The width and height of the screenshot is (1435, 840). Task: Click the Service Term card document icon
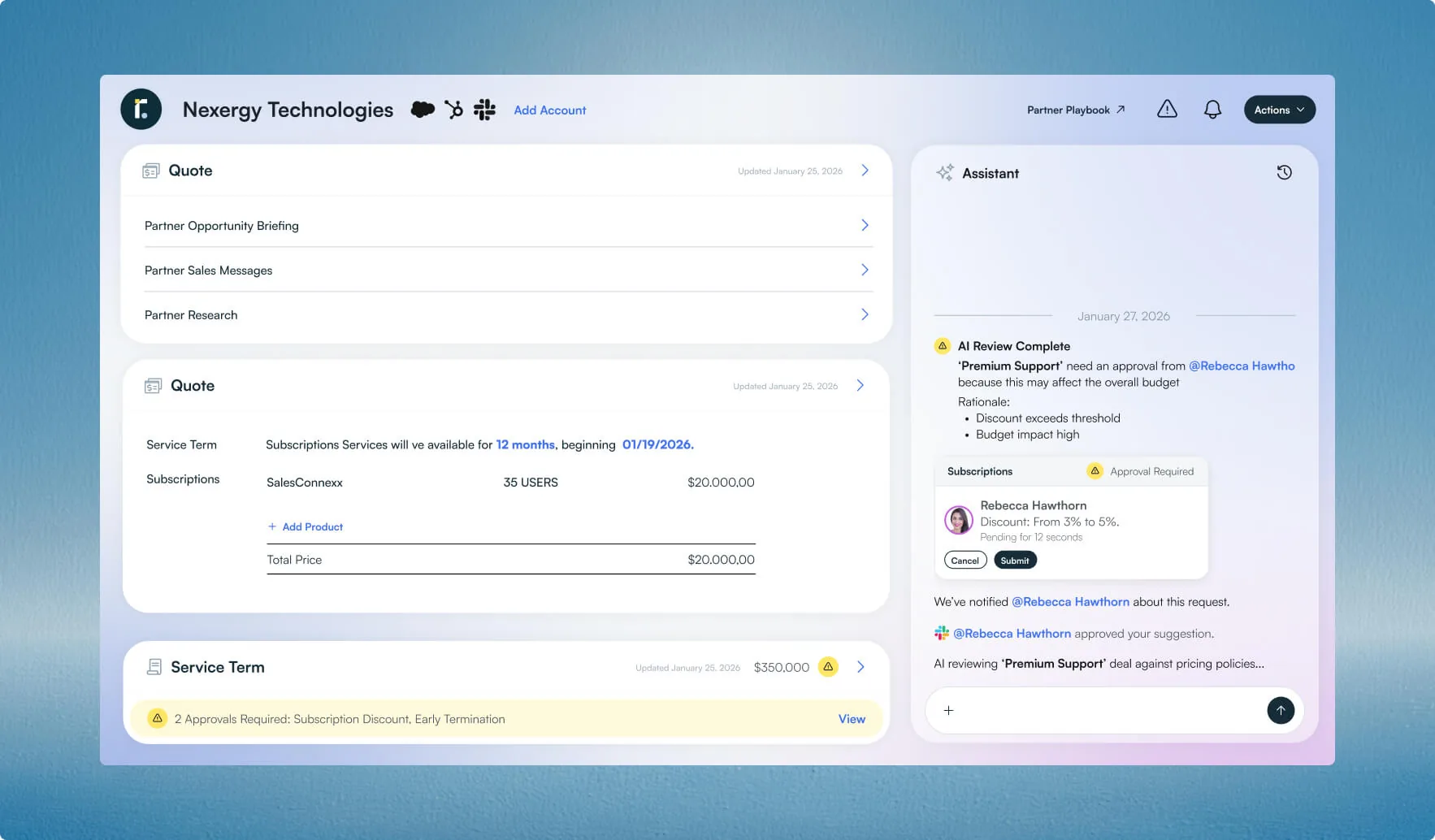click(x=154, y=667)
